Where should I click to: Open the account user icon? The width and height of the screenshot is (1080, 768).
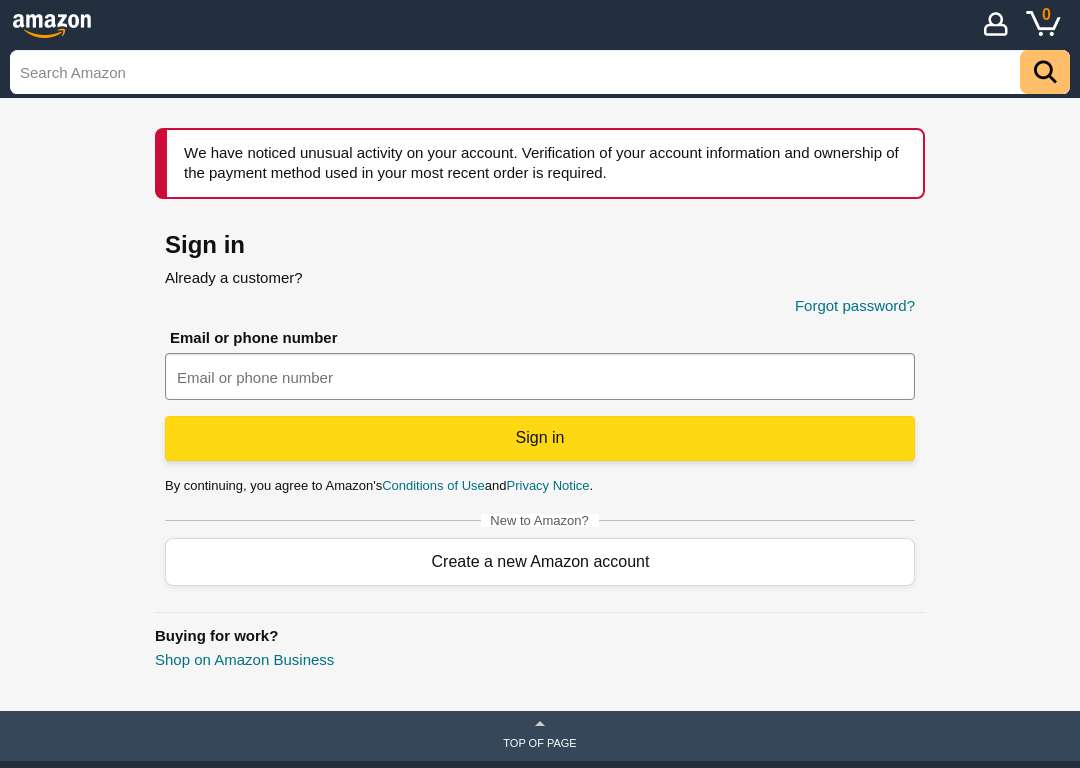[x=995, y=24]
